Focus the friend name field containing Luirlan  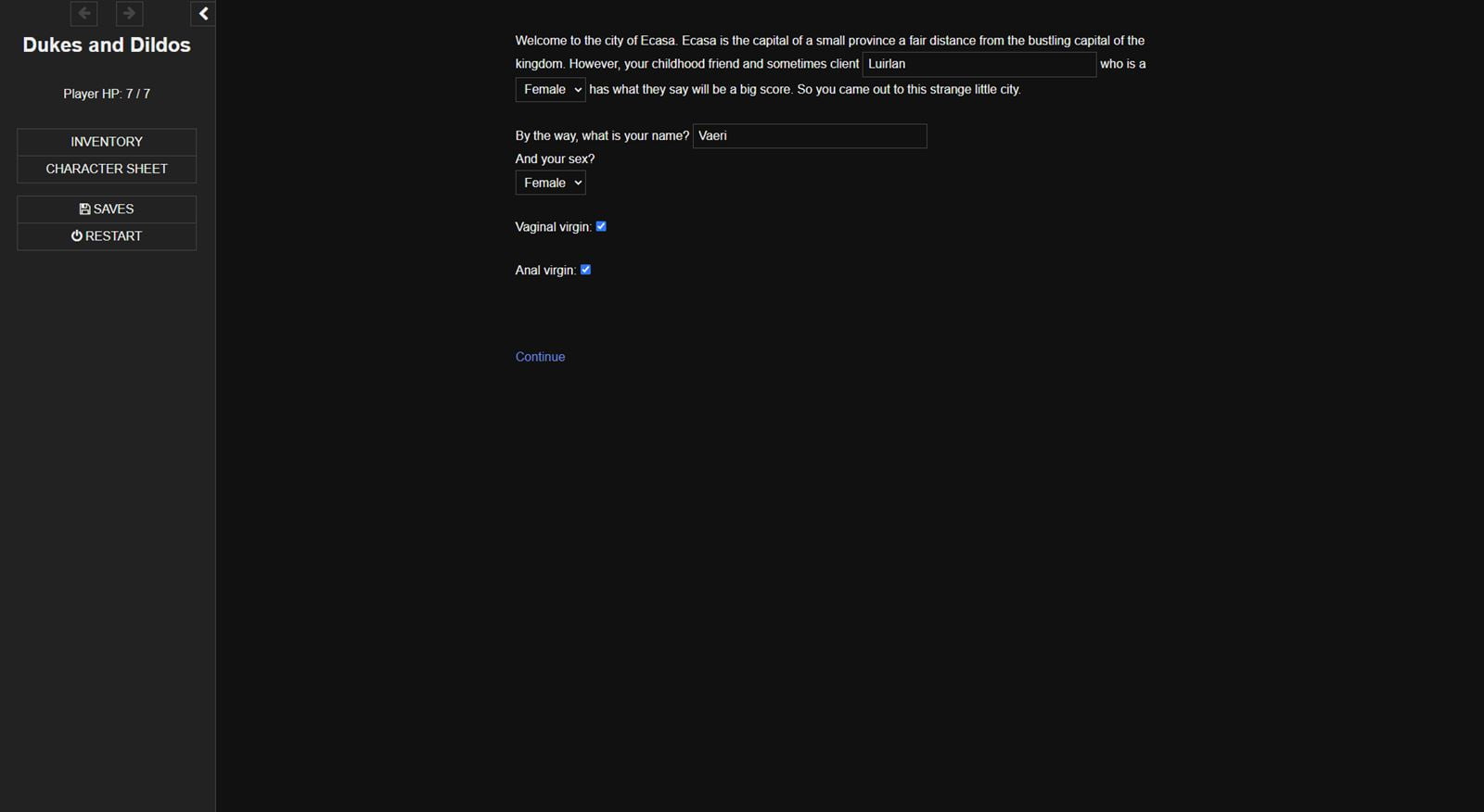pos(979,64)
